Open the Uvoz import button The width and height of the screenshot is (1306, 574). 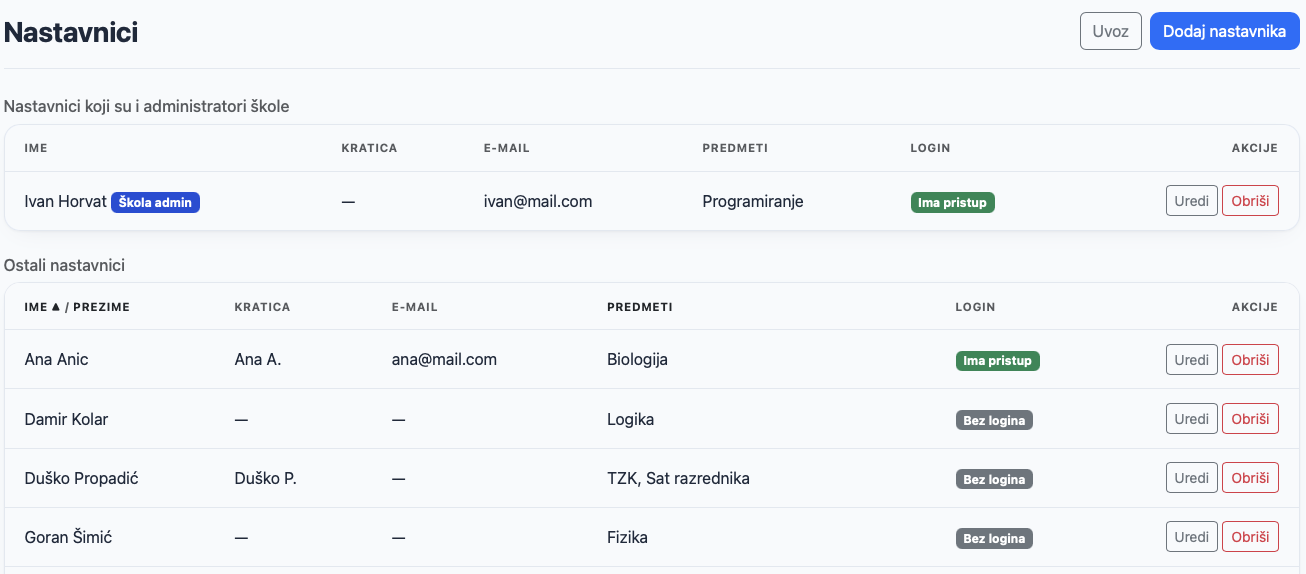tap(1111, 31)
